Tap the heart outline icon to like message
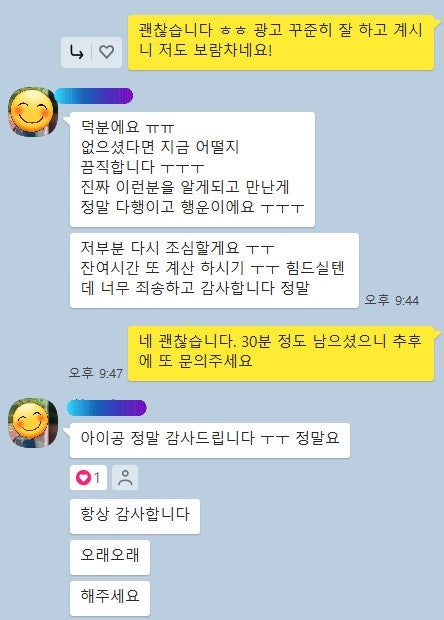The width and height of the screenshot is (444, 620). pyautogui.click(x=106, y=52)
